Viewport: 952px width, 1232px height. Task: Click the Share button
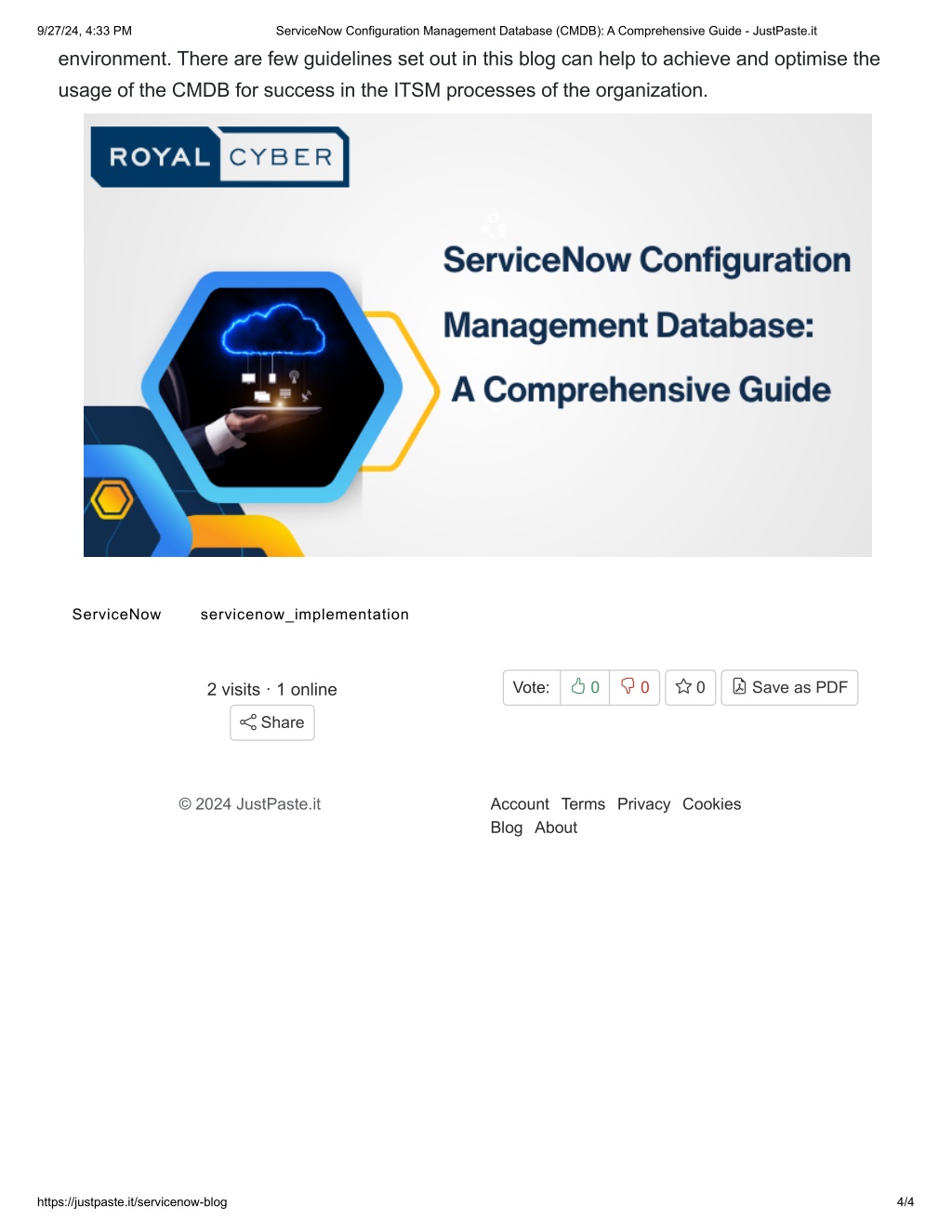[272, 722]
